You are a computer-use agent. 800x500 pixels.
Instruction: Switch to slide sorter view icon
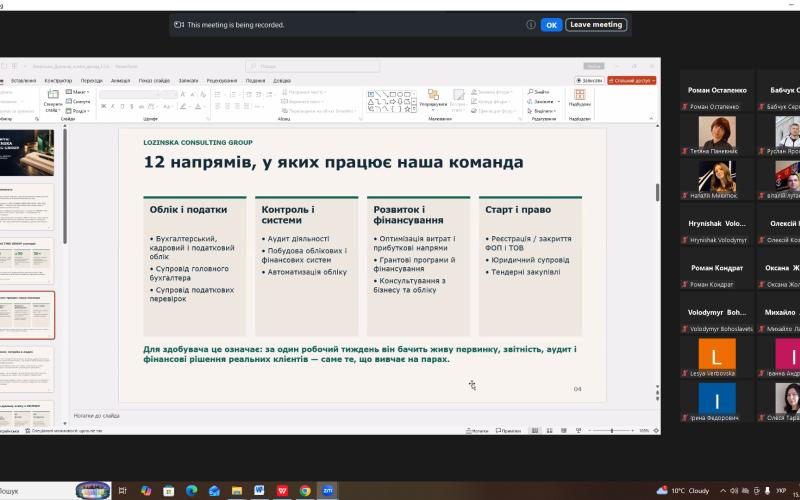pyautogui.click(x=549, y=431)
